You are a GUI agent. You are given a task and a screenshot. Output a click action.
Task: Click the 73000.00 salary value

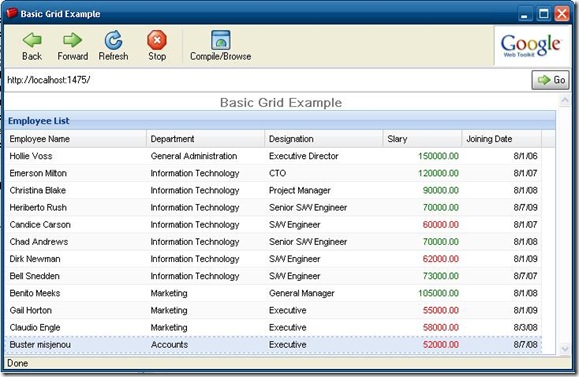coord(441,276)
